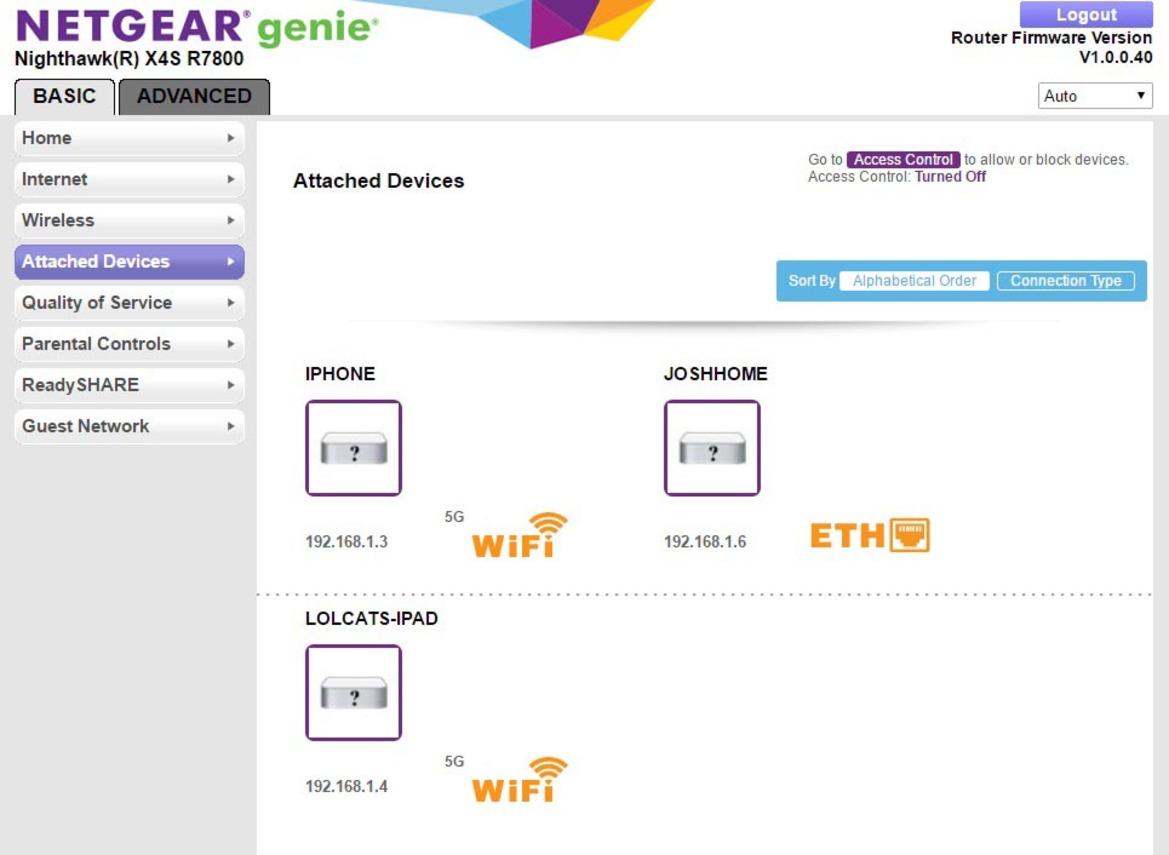1169x855 pixels.
Task: Click the WiFi icon for IPHONE
Action: pyautogui.click(x=520, y=535)
